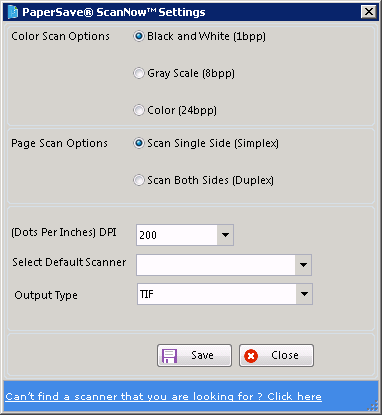The height and width of the screenshot is (415, 382).
Task: Open the scanner help link at bottom
Action: click(163, 396)
